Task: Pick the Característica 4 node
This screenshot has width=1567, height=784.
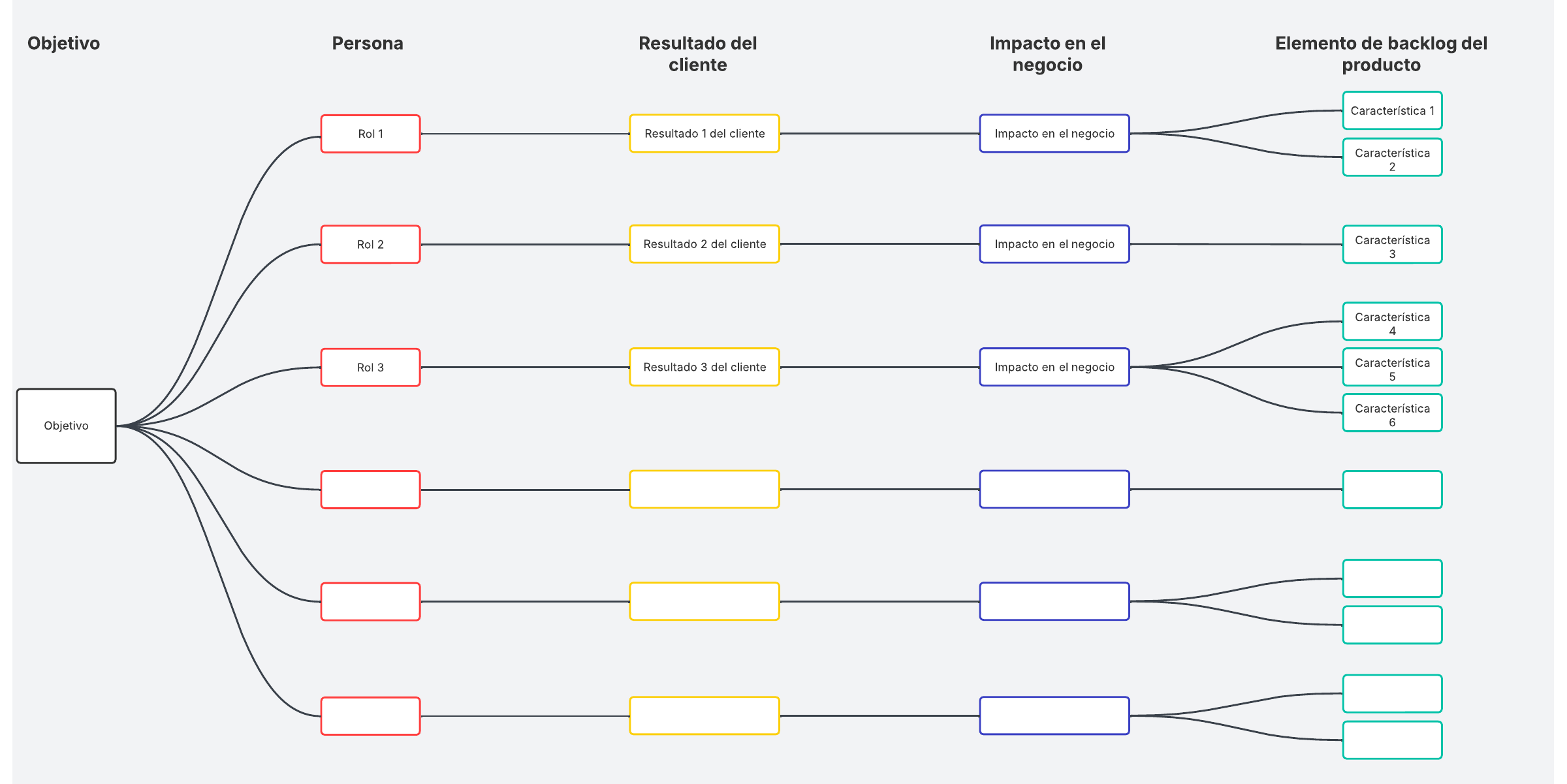Action: point(1392,322)
